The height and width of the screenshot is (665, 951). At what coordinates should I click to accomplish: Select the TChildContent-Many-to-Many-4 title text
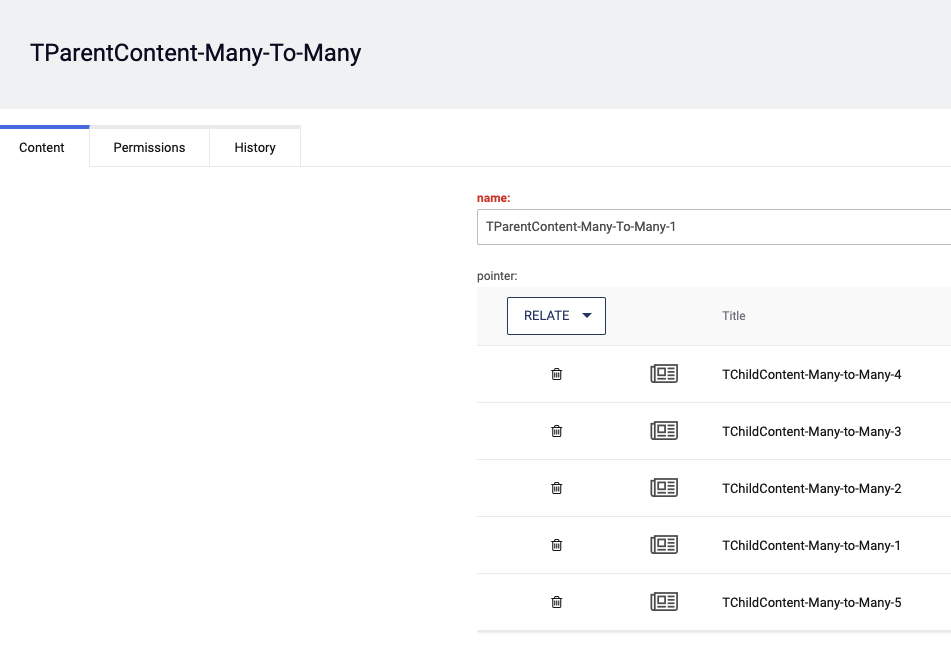pos(811,374)
